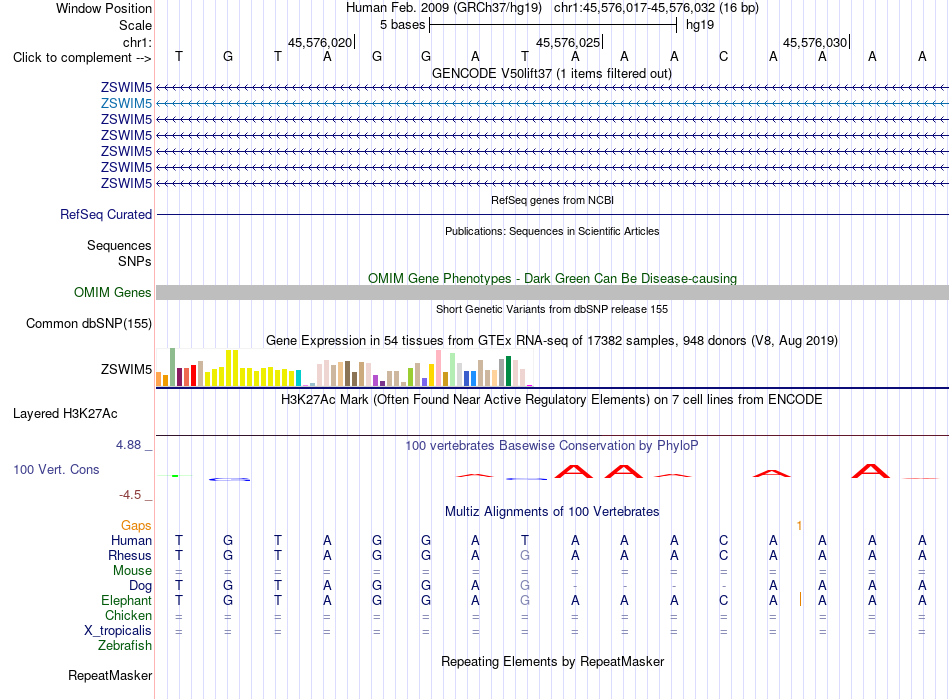Select the Chicken species row label
Viewport: 950px width, 699px height.
(128, 615)
